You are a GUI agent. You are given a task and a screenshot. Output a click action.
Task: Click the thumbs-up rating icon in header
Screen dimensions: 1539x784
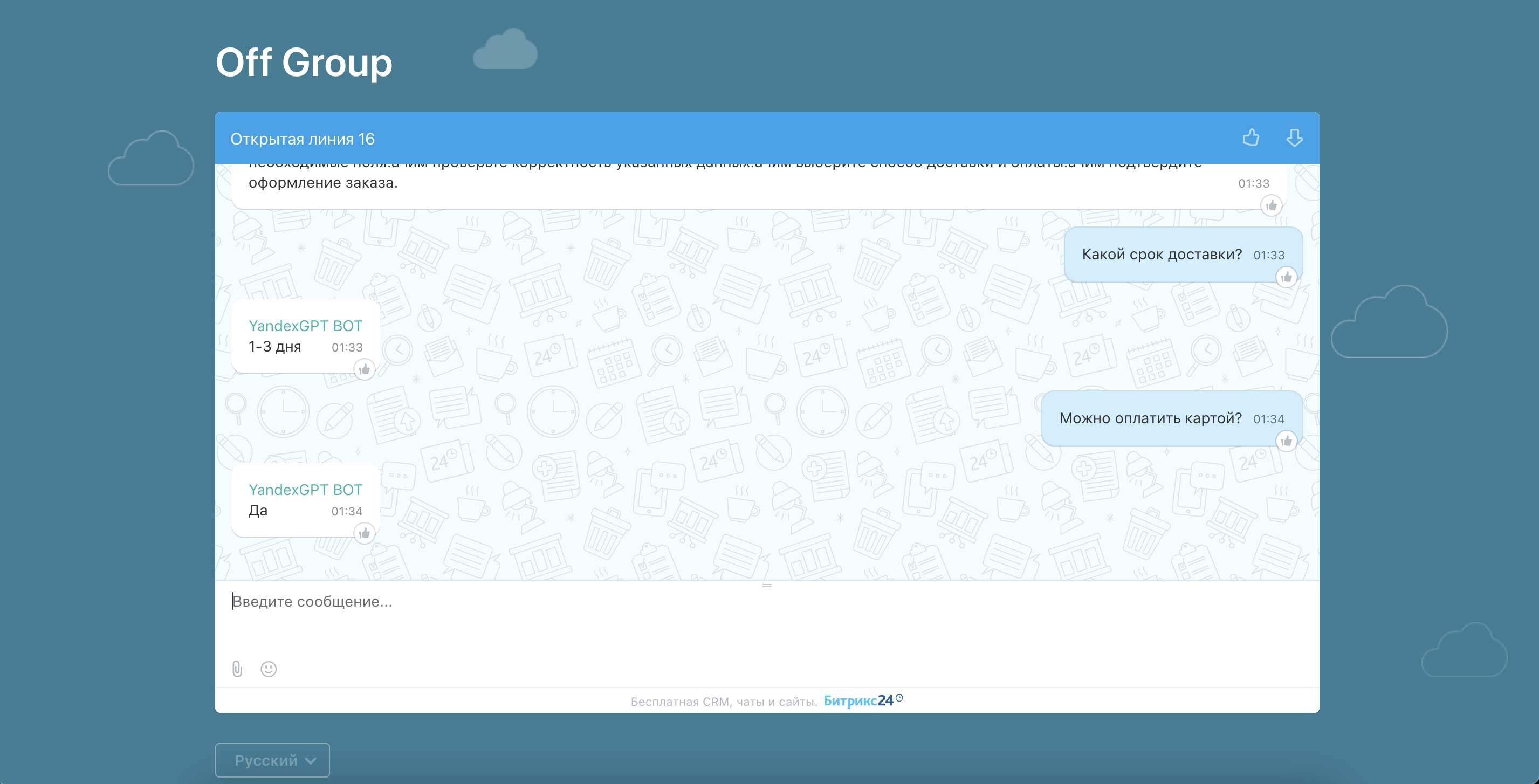click(x=1251, y=138)
